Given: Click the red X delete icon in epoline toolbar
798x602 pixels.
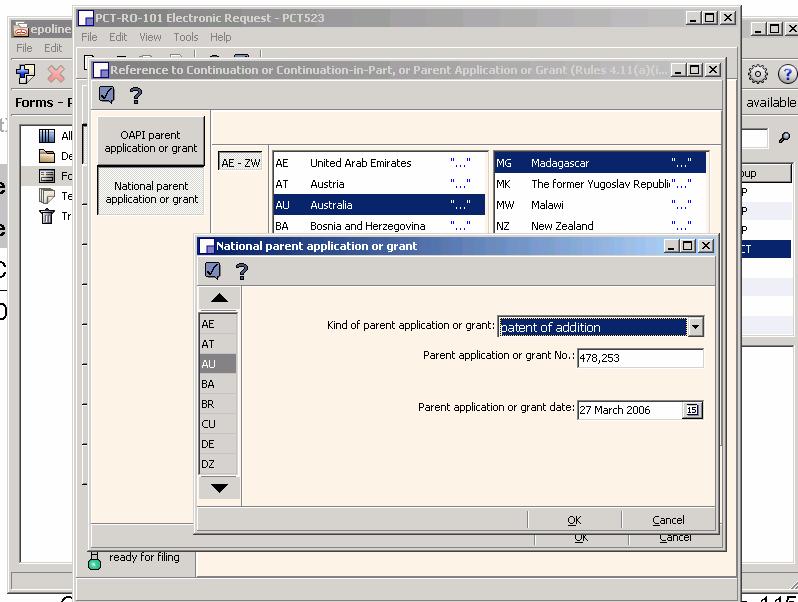Looking at the screenshot, I should (56, 74).
